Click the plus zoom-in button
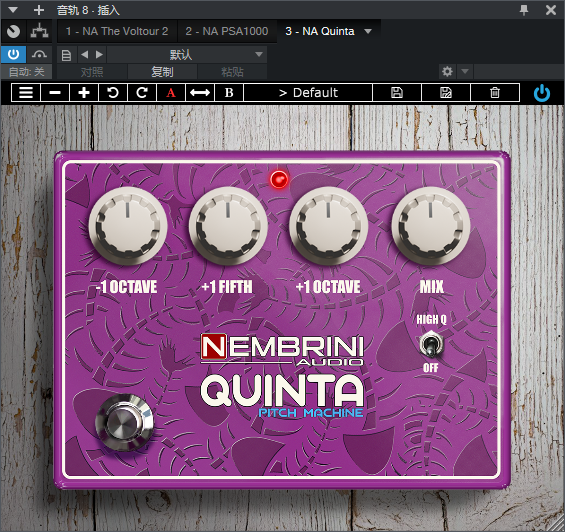The height and width of the screenshot is (532, 565). [84, 93]
